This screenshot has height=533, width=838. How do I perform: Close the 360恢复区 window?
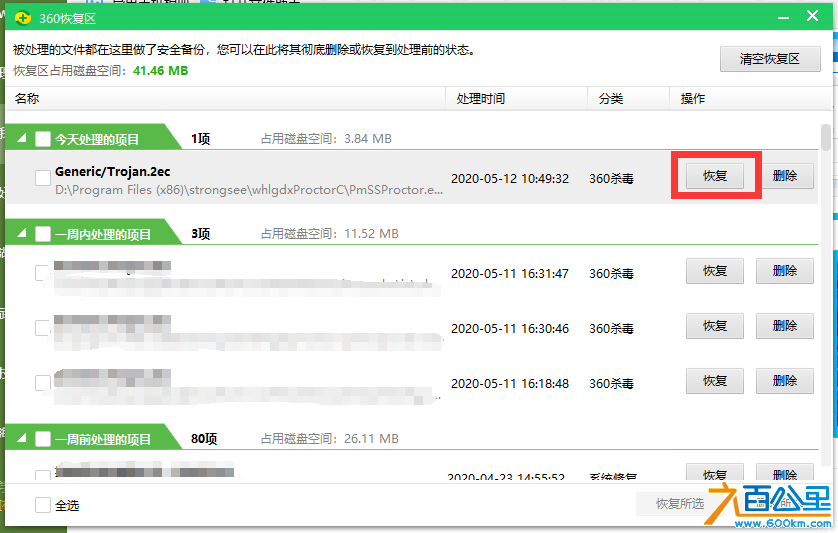click(x=812, y=16)
